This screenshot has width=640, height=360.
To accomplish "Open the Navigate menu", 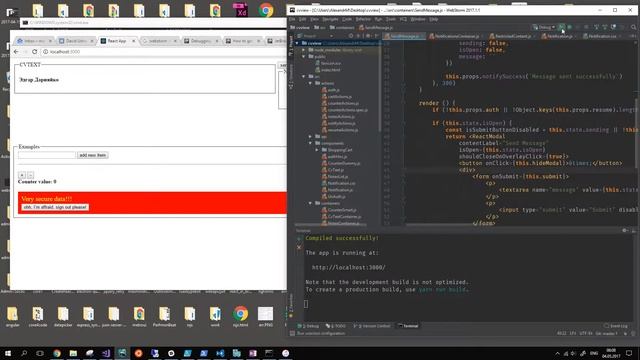I will pyautogui.click(x=330, y=19).
